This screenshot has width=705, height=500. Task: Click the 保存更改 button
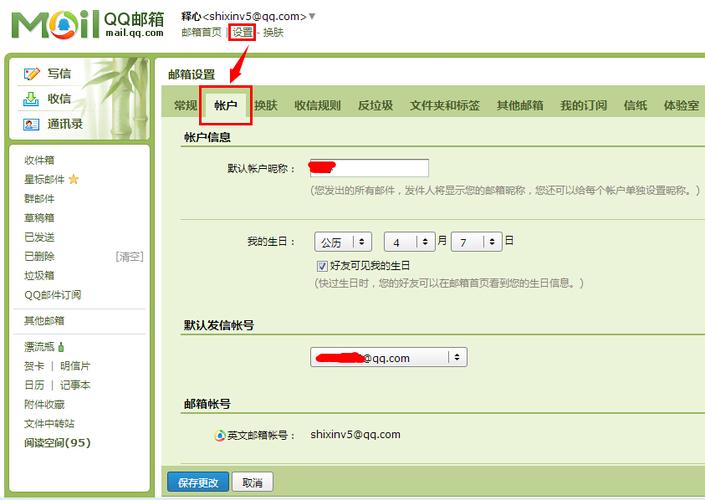click(198, 482)
